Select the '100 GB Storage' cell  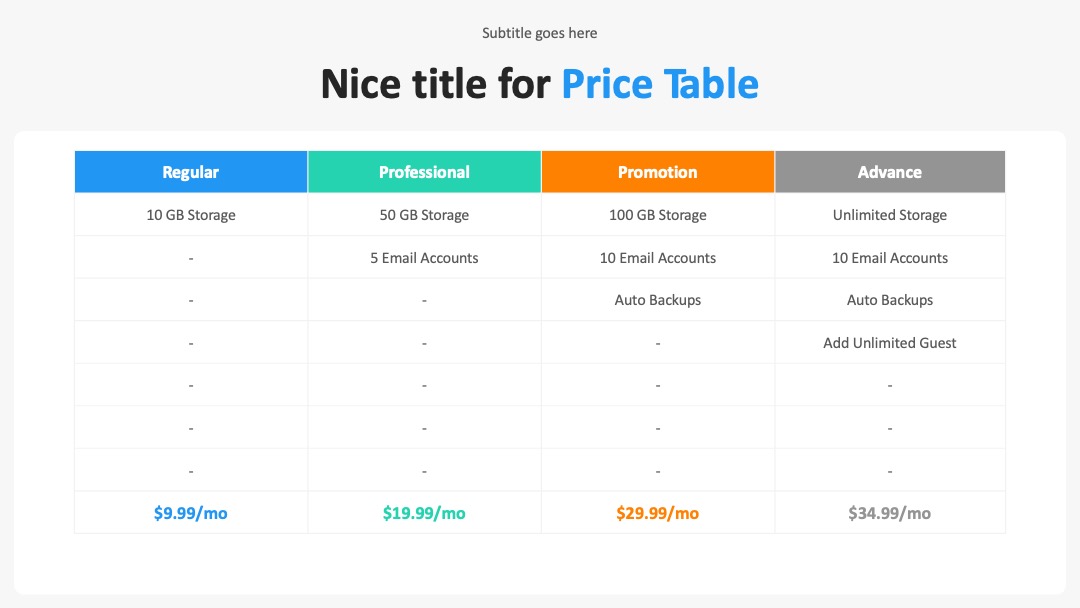658,215
